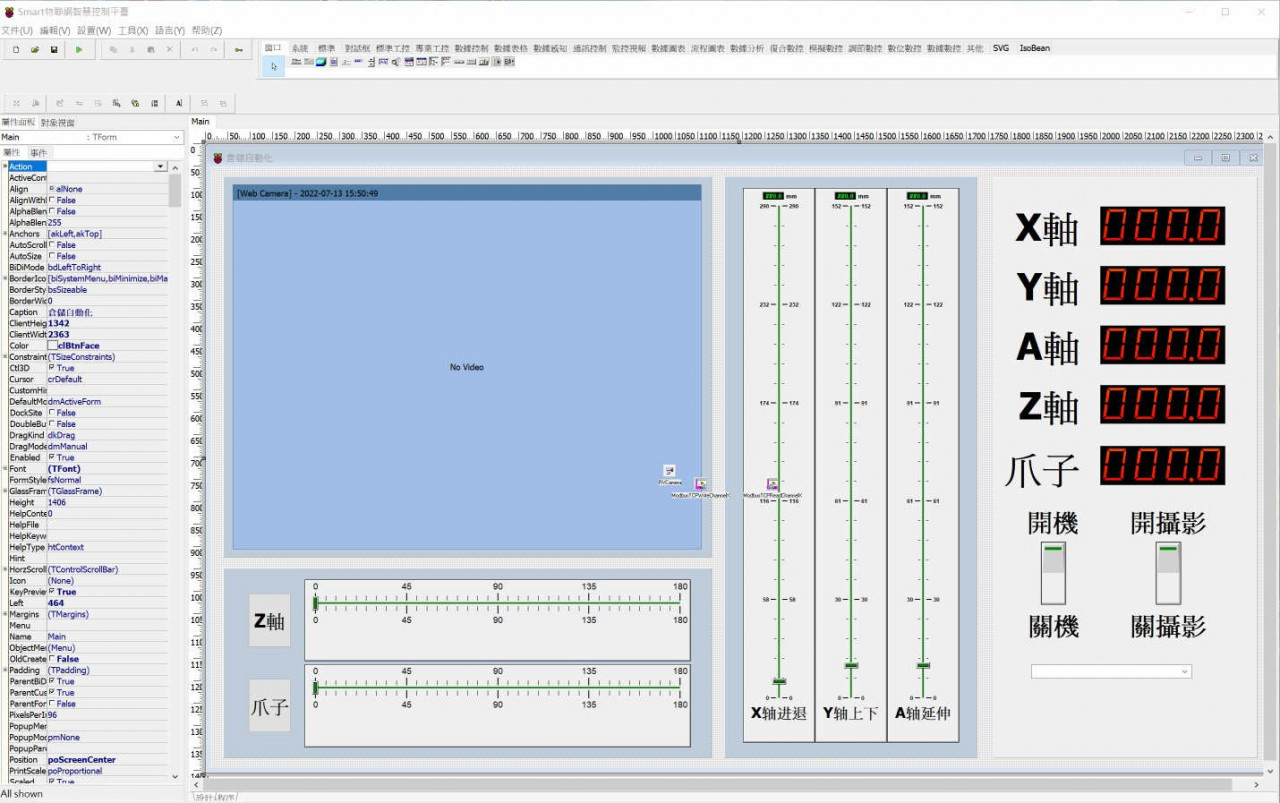Image resolution: width=1280 pixels, height=803 pixels.
Task: Click the 爪子 red LED display
Action: pos(1163,465)
